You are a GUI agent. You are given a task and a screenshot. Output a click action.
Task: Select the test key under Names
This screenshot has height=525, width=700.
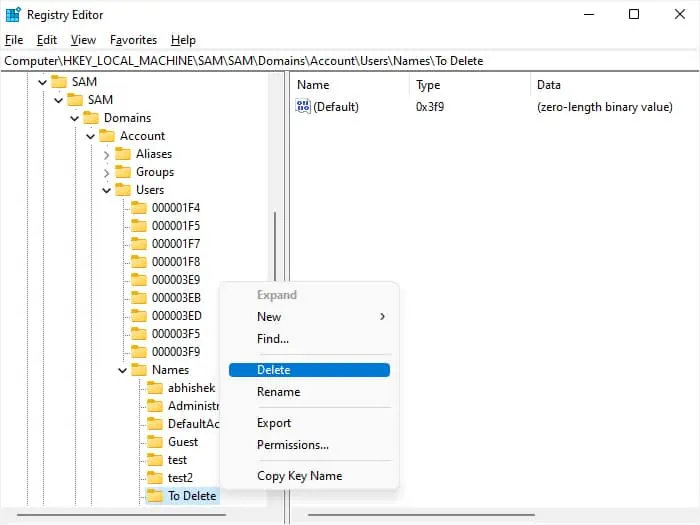177,460
